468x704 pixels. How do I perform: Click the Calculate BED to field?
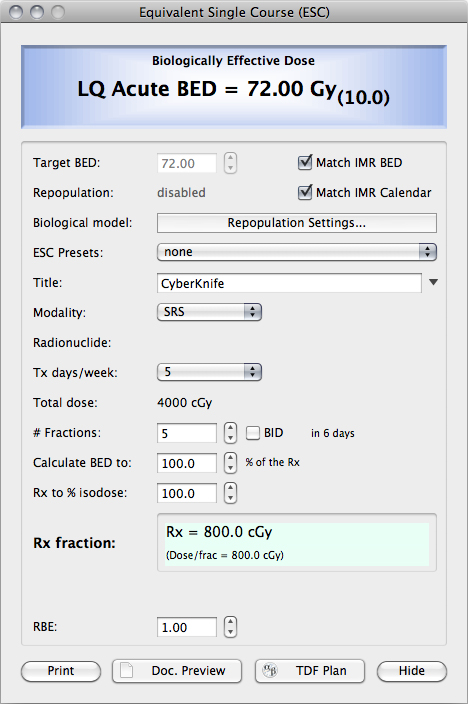pyautogui.click(x=187, y=463)
